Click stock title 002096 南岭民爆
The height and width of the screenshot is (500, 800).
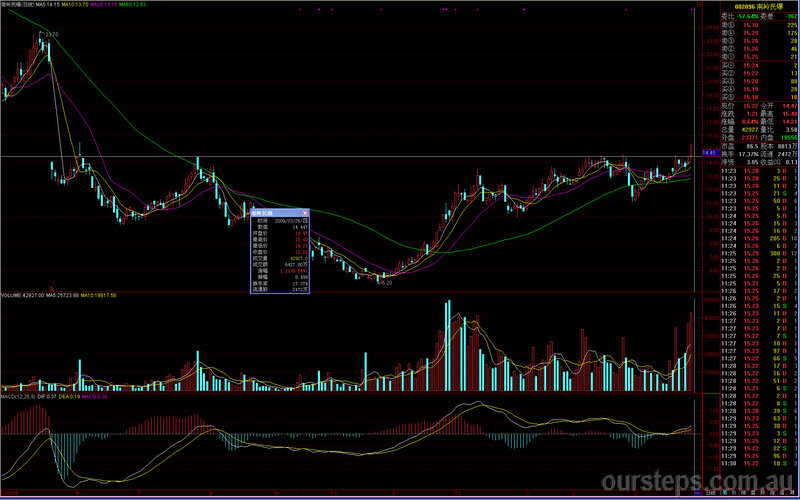(759, 7)
